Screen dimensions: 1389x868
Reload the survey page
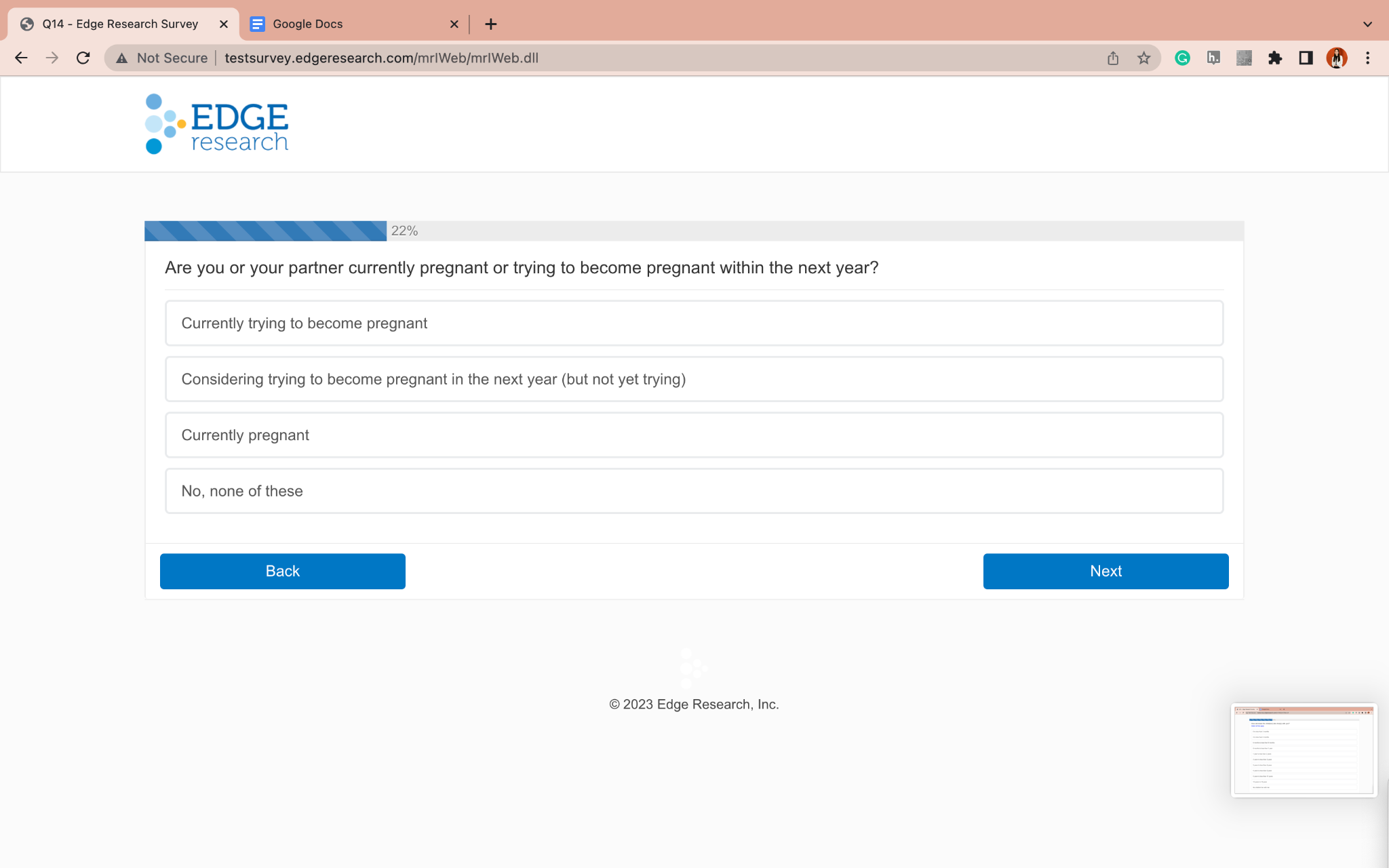click(x=83, y=58)
